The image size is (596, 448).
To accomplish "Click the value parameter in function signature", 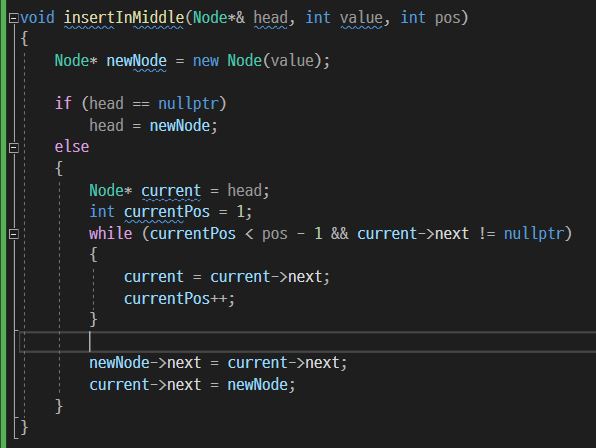I will pyautogui.click(x=361, y=17).
